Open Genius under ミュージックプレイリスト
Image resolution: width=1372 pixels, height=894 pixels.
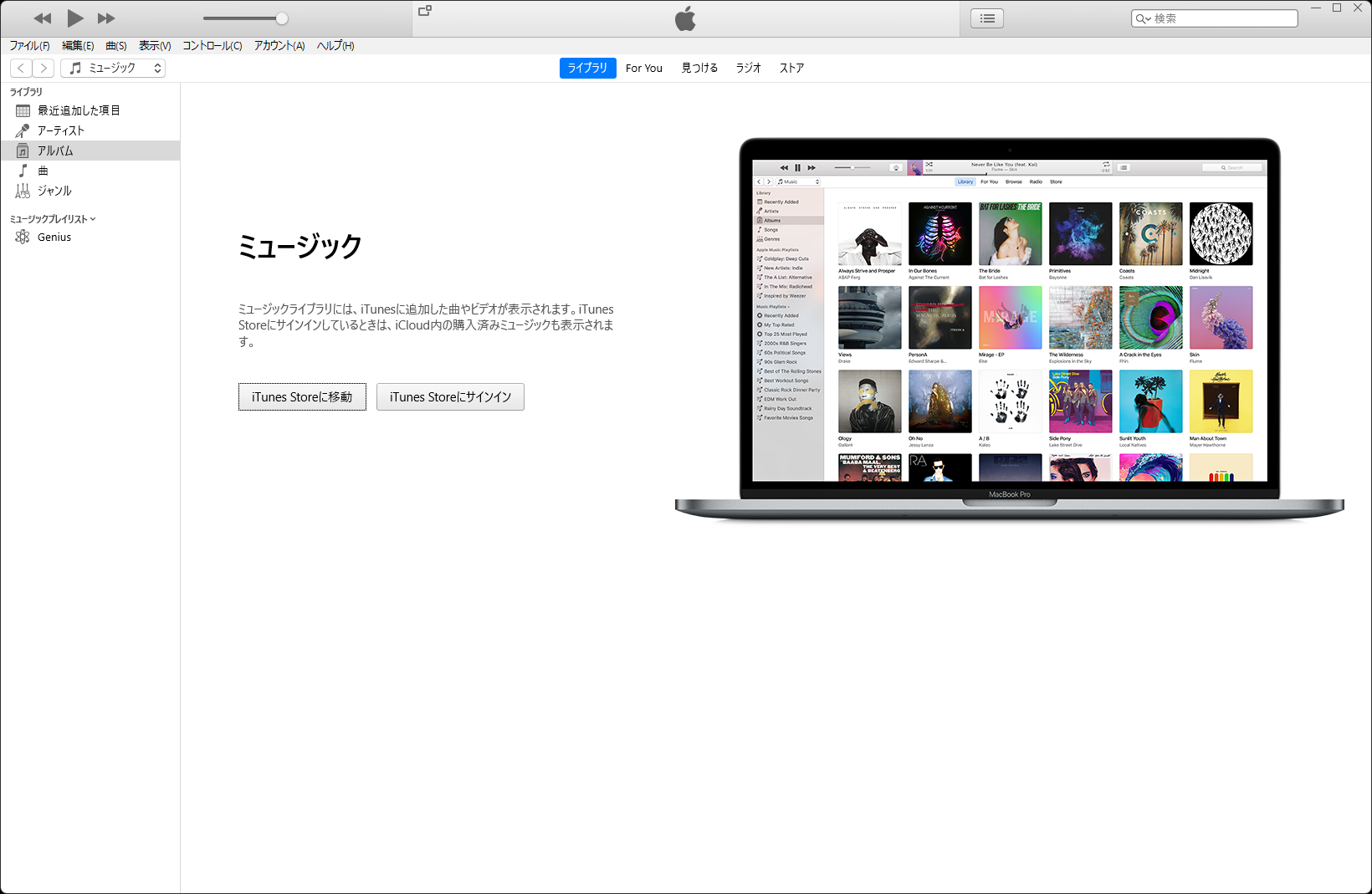[54, 237]
